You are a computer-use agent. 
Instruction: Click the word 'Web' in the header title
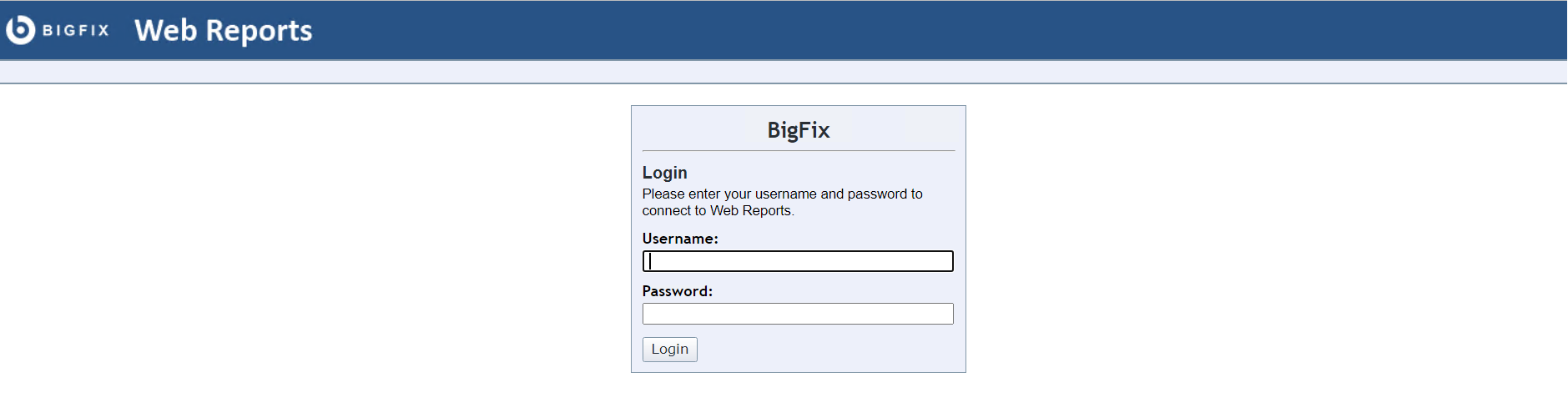click(165, 31)
